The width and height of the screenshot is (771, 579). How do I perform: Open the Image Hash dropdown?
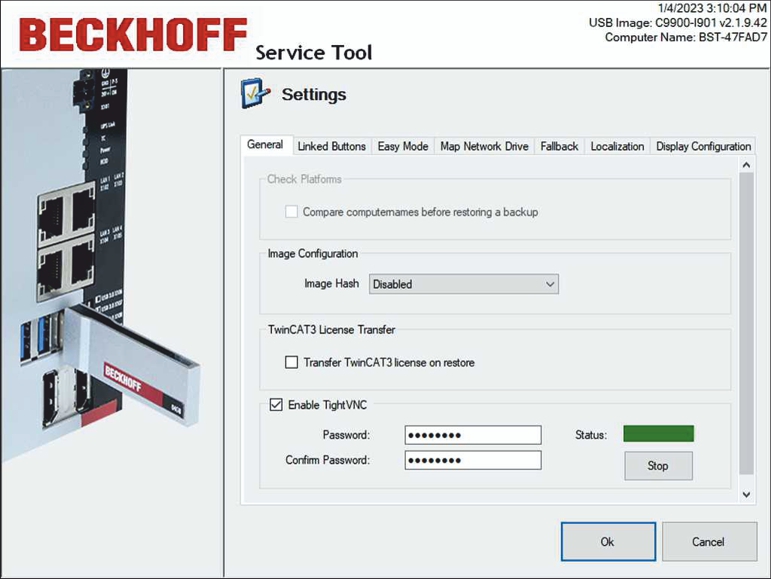click(x=464, y=284)
